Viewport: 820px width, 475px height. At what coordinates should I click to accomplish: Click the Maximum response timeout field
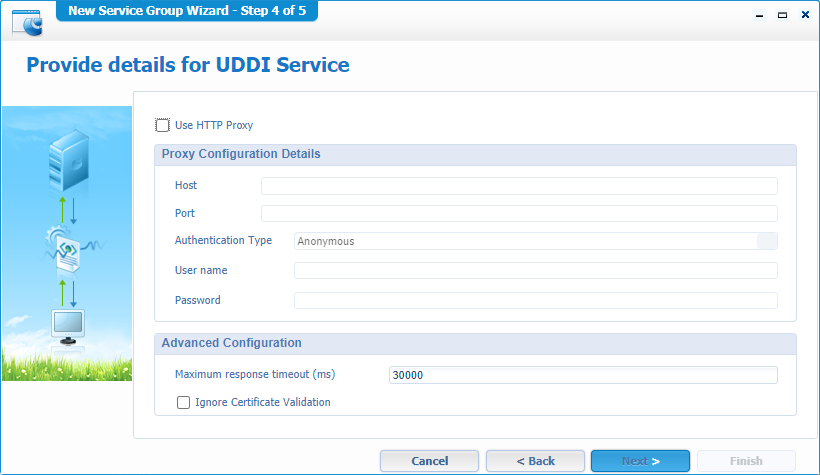(583, 375)
